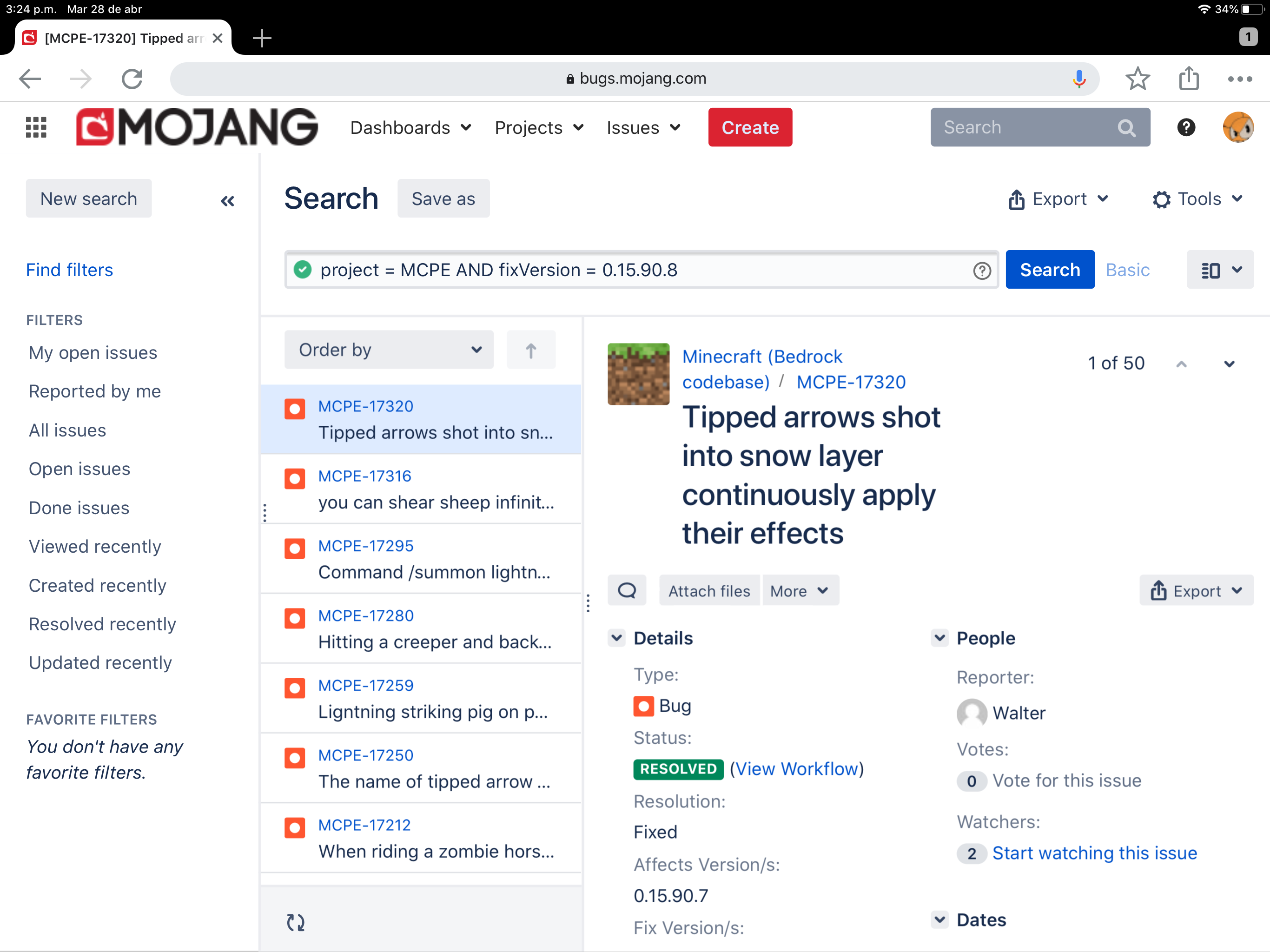Viewport: 1270px width, 952px height.
Task: Open the Dashboards menu
Action: click(x=410, y=127)
